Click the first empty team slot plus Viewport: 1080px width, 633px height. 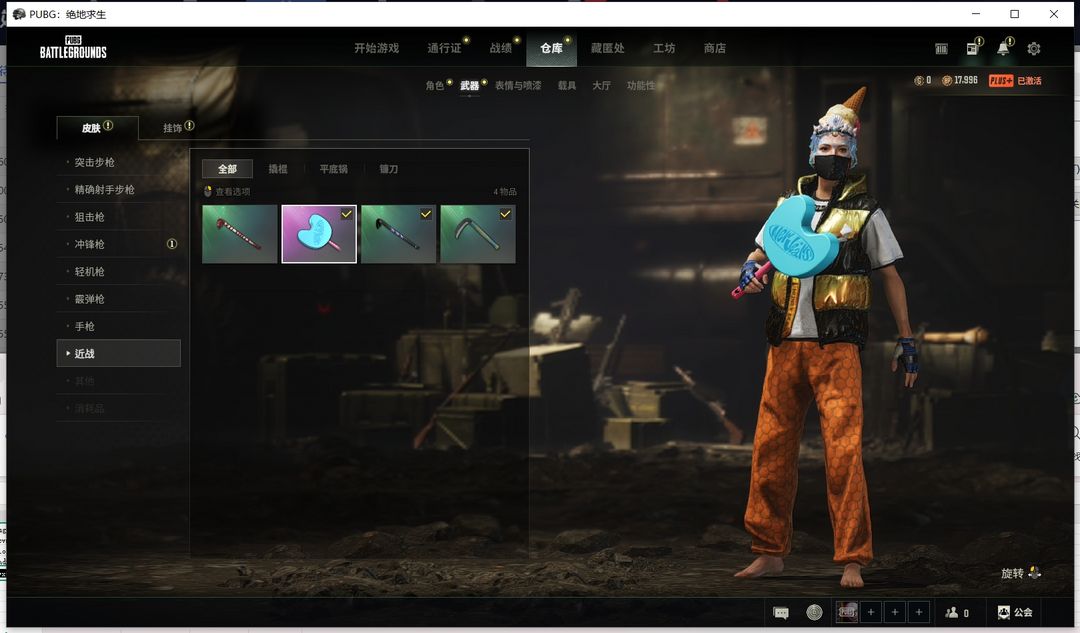[871, 612]
